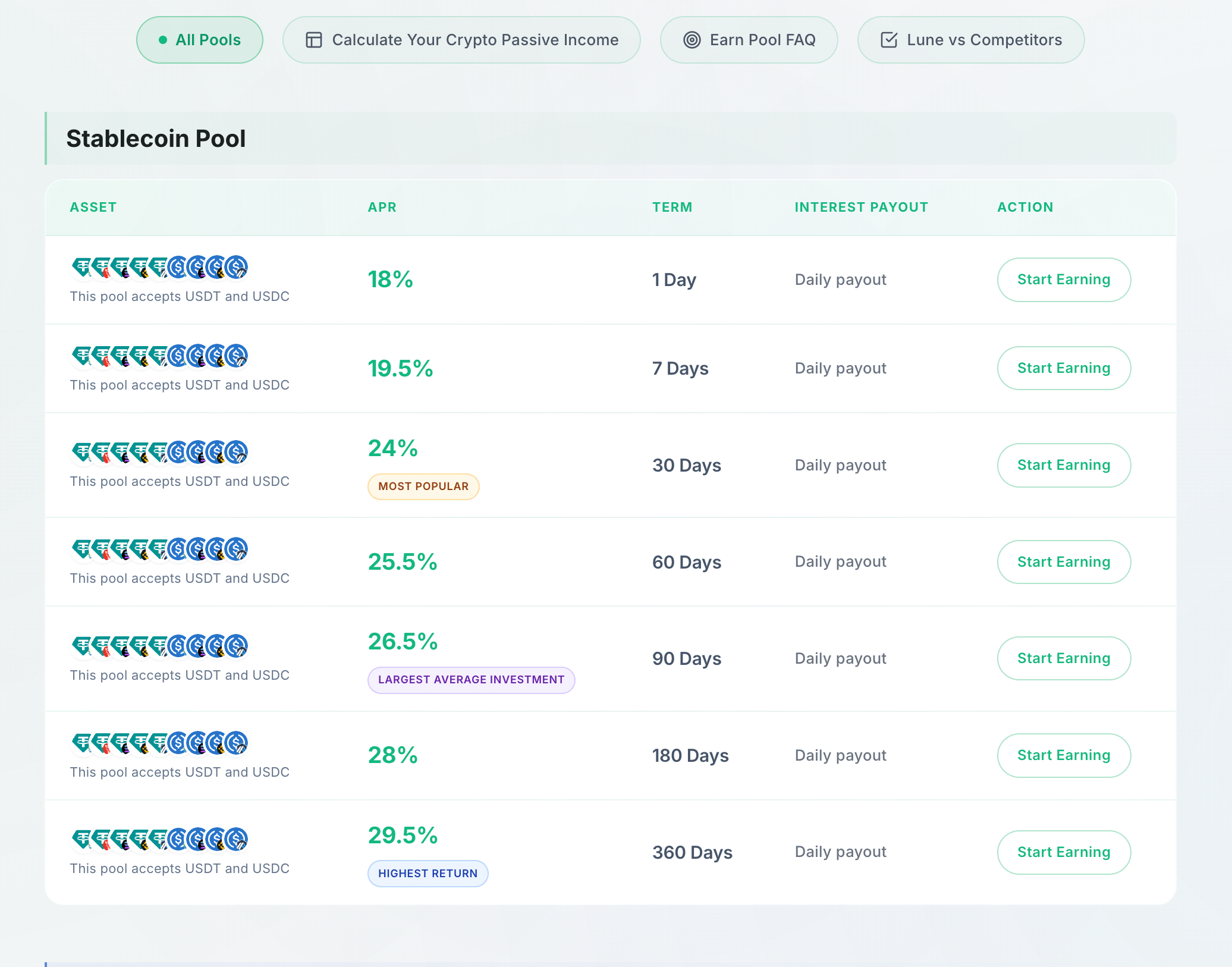Click Start Earning for 180 Days pool
Viewport: 1232px width, 967px height.
(x=1064, y=755)
